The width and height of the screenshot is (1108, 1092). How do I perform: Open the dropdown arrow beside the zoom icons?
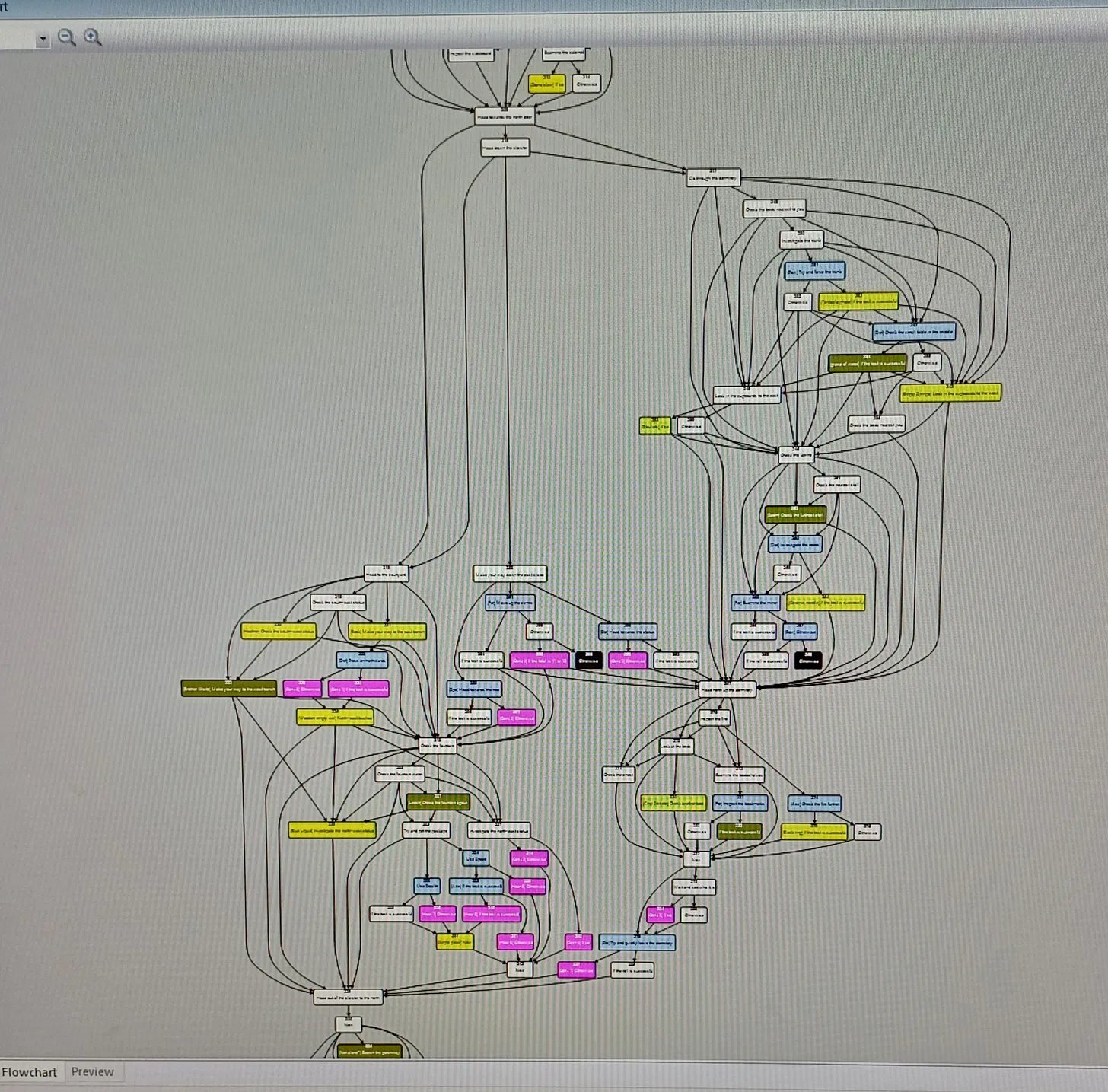pyautogui.click(x=43, y=39)
